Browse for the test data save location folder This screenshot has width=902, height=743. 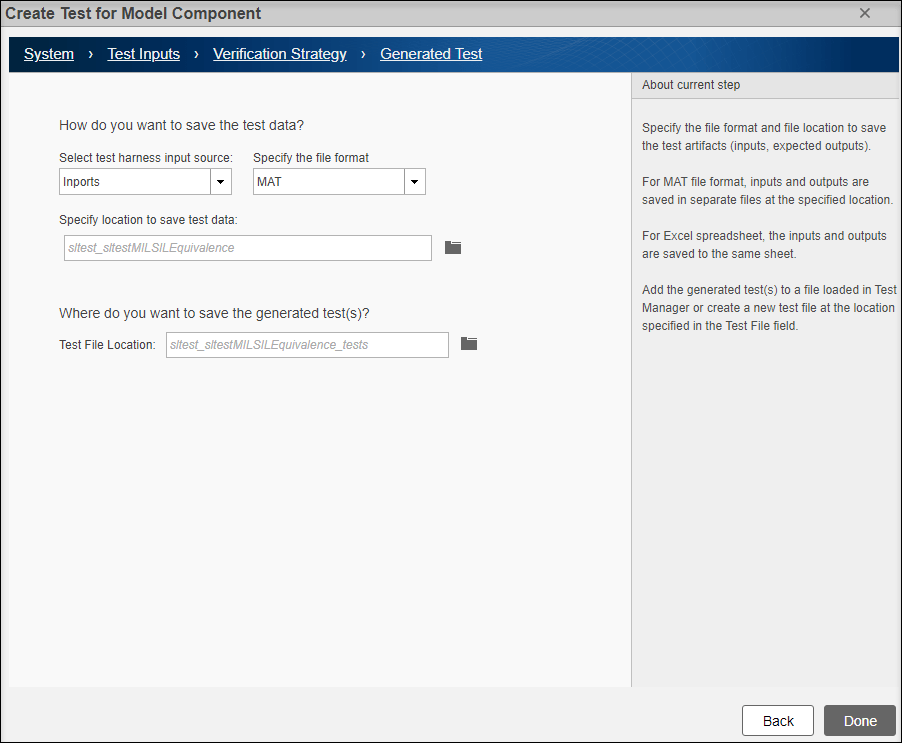click(x=452, y=246)
